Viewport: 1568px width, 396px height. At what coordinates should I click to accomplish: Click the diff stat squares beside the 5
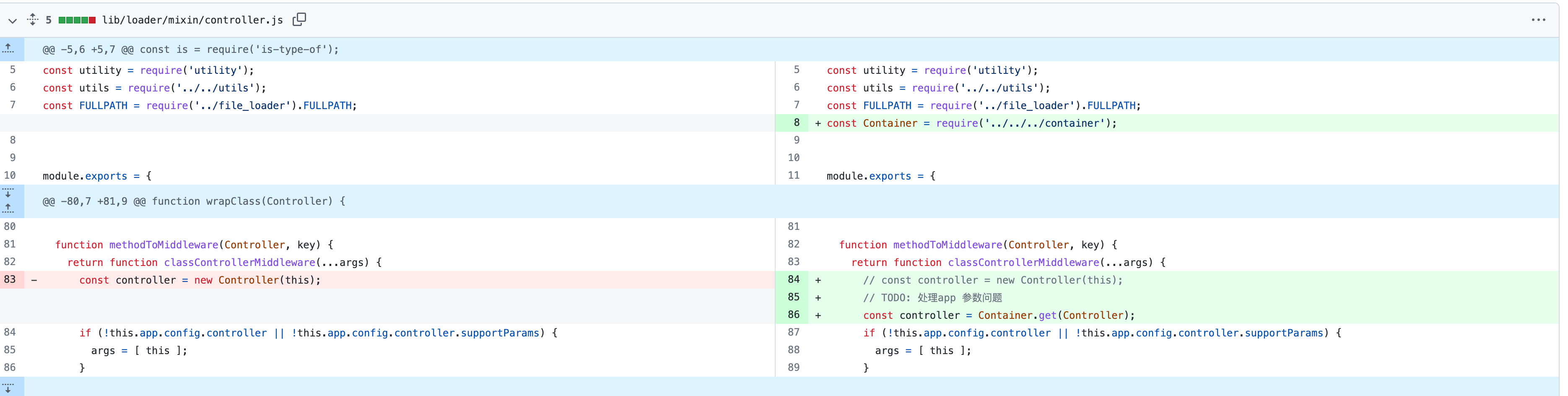(77, 19)
